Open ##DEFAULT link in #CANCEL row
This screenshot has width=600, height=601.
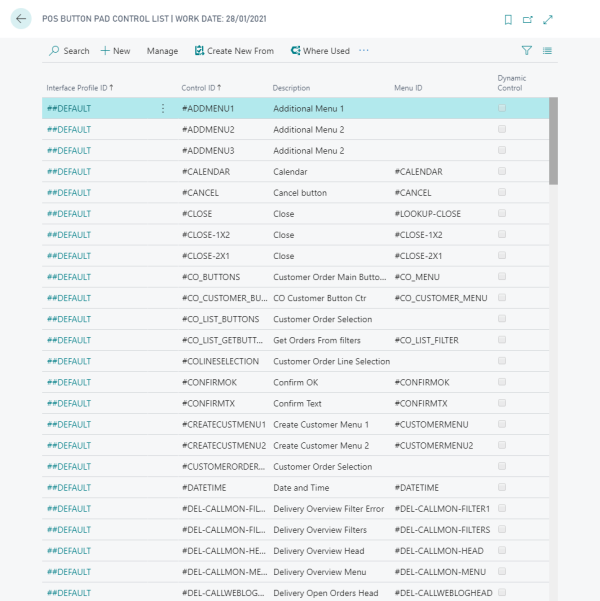69,193
